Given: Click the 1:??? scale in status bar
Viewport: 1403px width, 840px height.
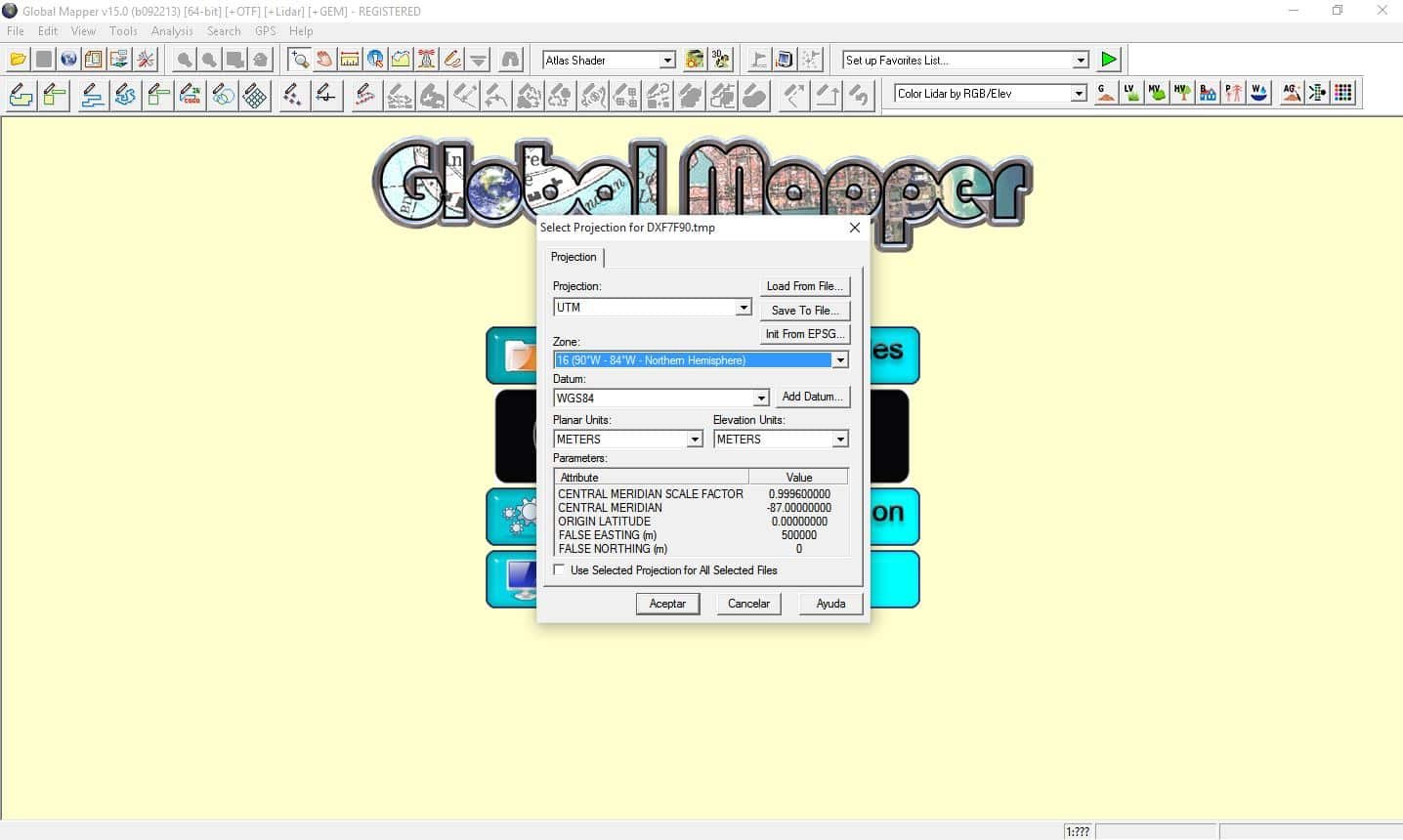Looking at the screenshot, I should pos(1078,831).
